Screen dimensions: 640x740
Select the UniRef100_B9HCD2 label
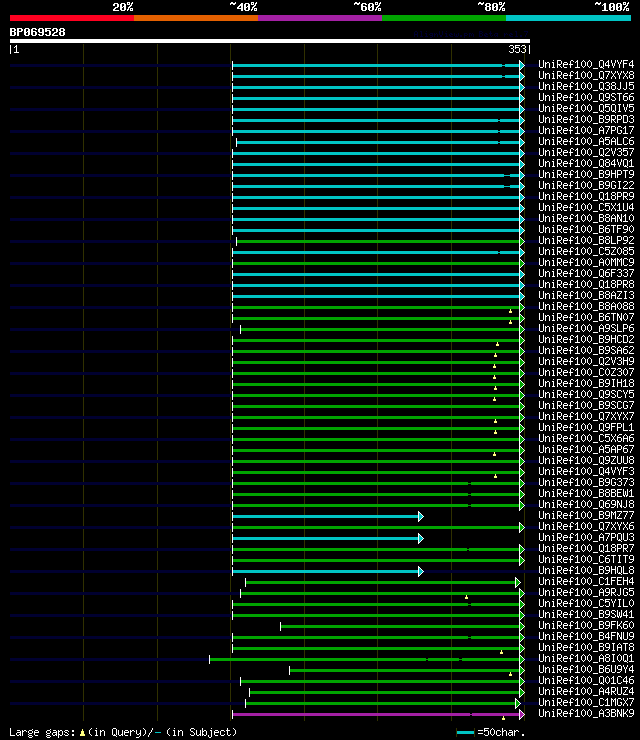586,339
